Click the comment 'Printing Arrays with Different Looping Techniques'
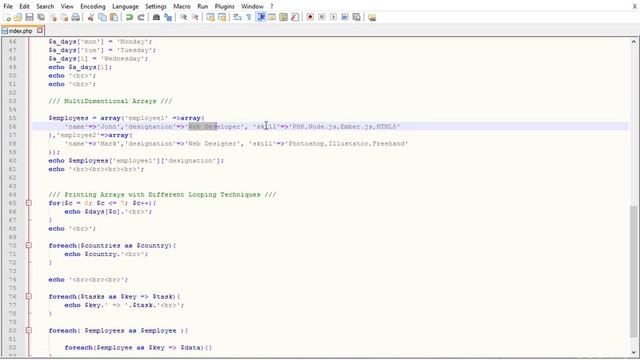 coord(162,194)
